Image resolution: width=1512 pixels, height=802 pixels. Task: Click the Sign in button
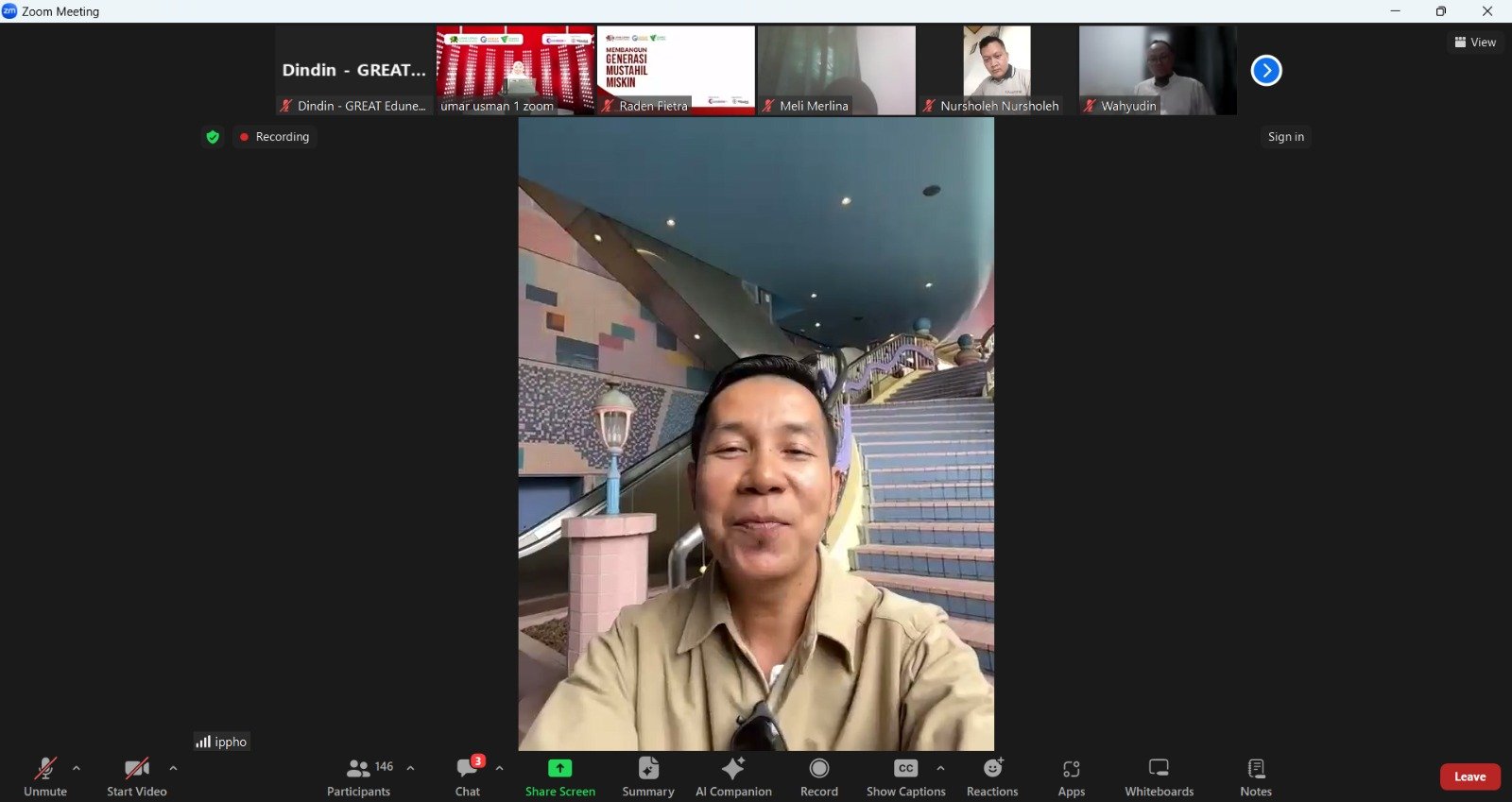1285,137
